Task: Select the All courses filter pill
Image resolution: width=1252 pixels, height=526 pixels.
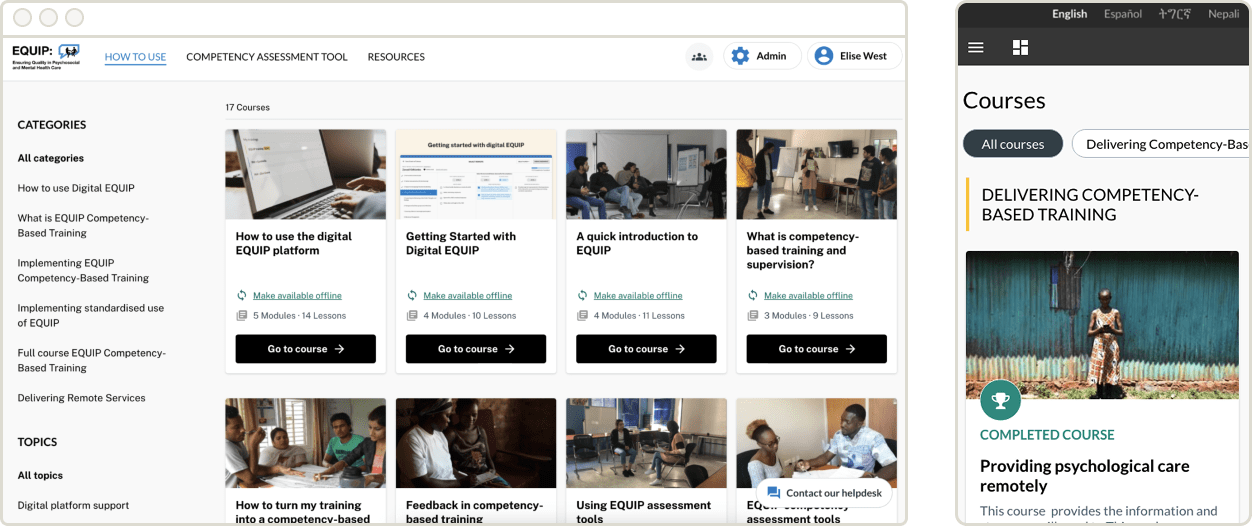Action: point(1012,144)
